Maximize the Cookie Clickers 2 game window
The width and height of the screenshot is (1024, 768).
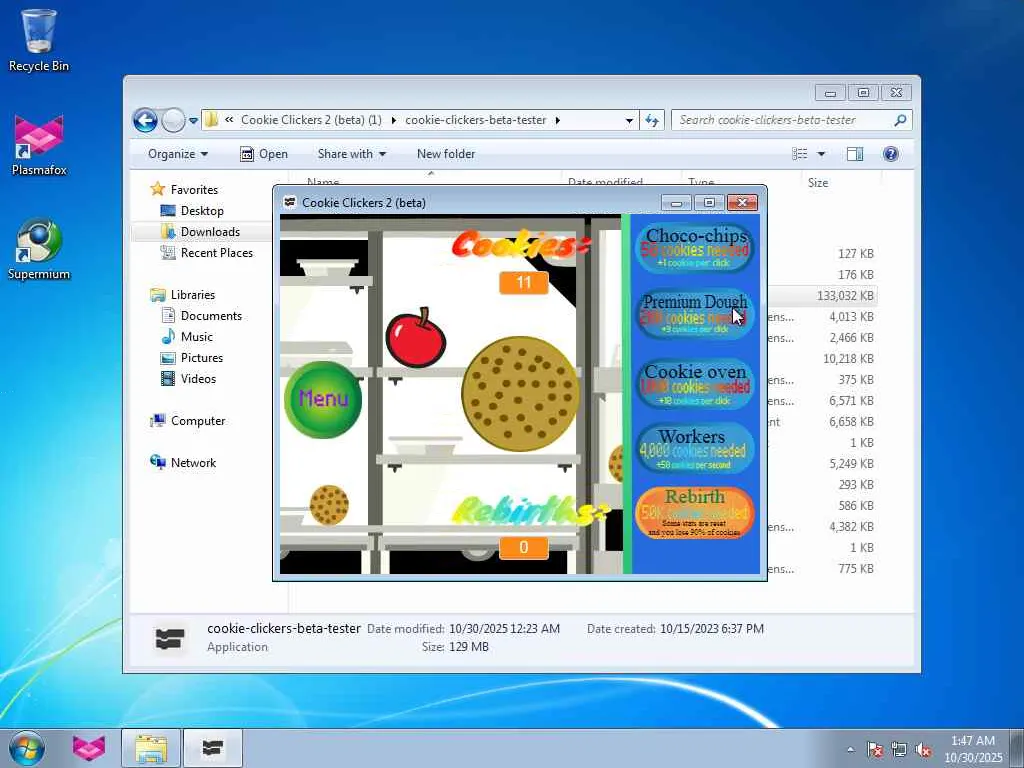click(709, 203)
